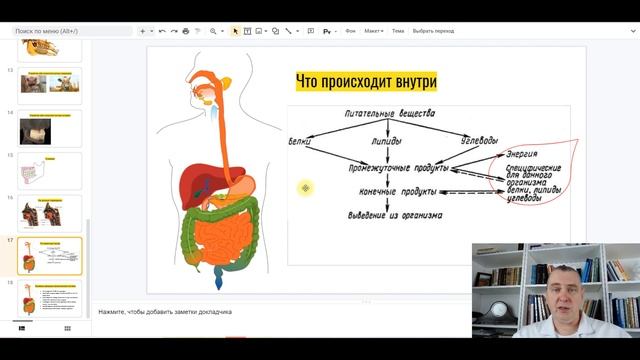Click the new slide plus button
The image size is (640, 360).
[x=142, y=31]
